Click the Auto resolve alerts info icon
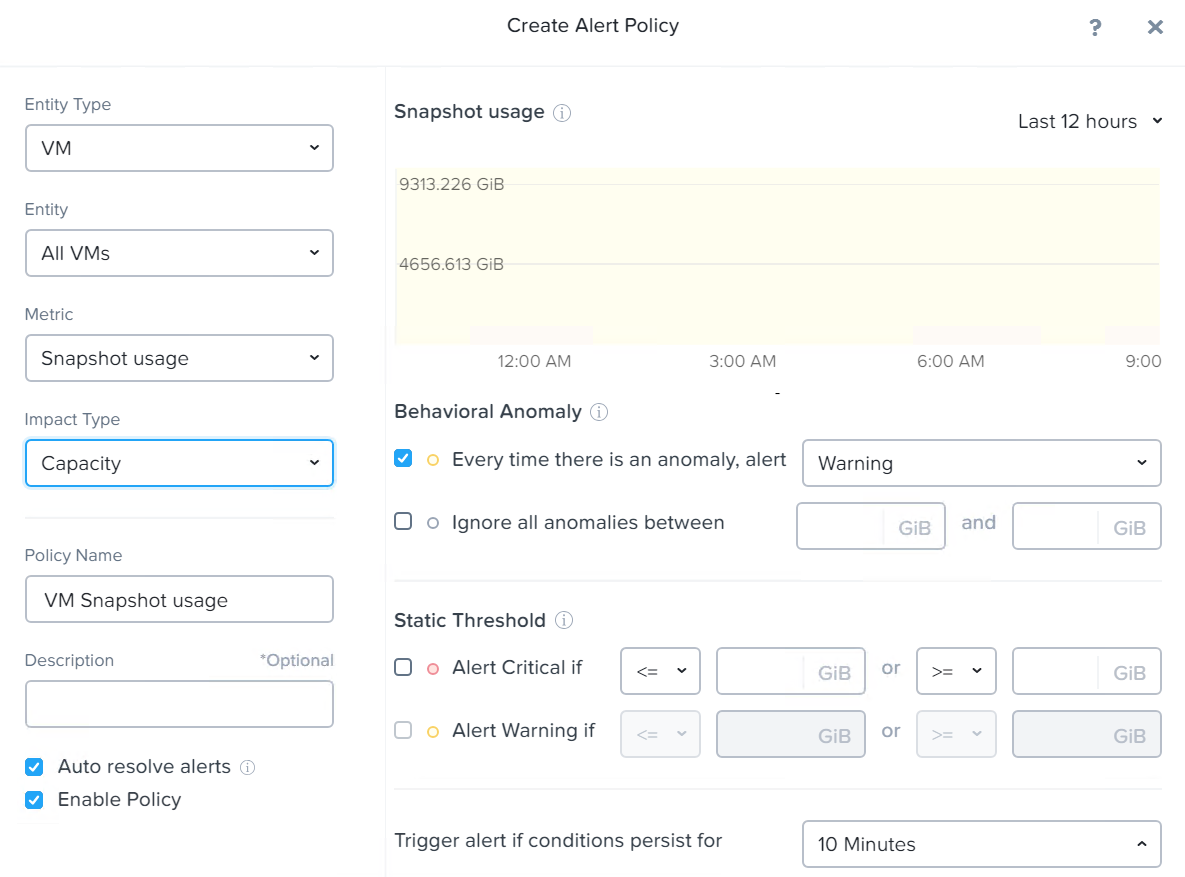The height and width of the screenshot is (877, 1185). point(247,767)
